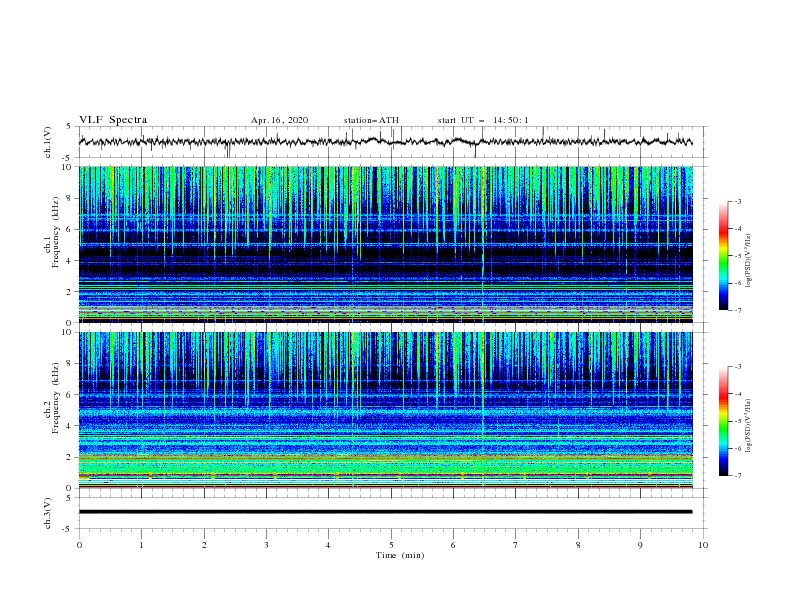792x612 pixels.
Task: Click time axis tick label "7"
Action: (516, 545)
